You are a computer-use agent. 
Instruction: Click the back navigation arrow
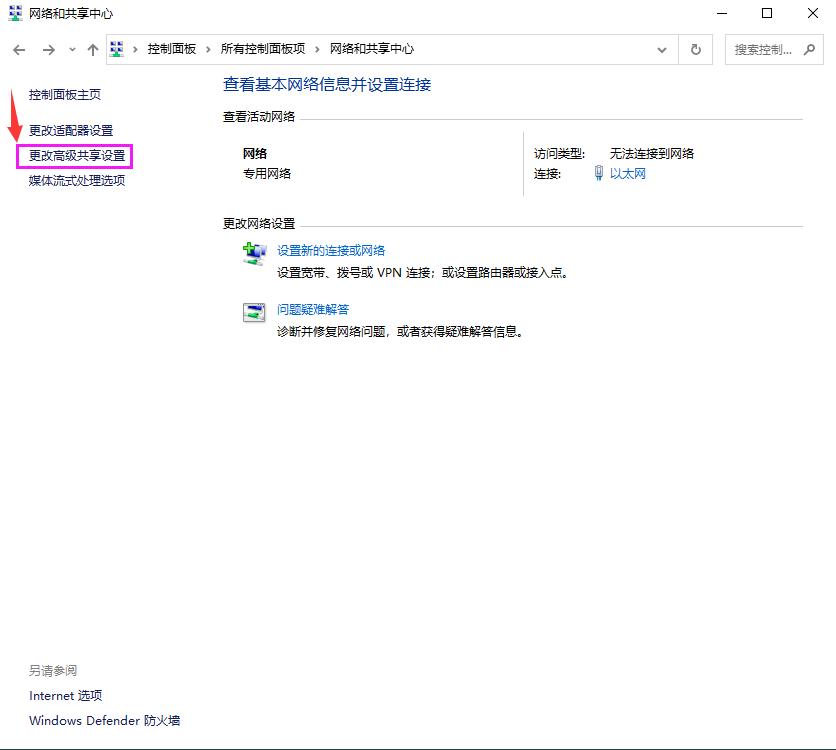[18, 49]
